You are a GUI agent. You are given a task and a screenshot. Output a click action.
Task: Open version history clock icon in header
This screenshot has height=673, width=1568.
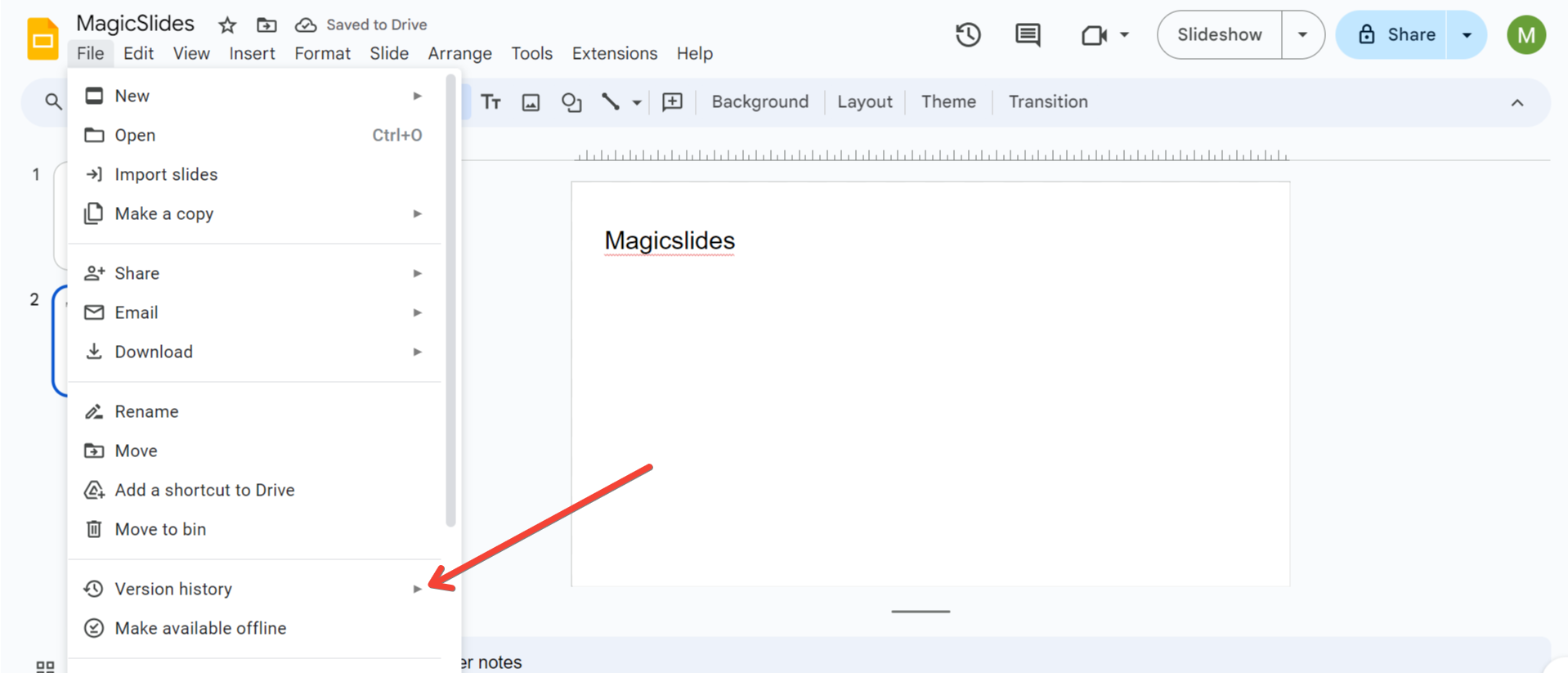pos(968,35)
